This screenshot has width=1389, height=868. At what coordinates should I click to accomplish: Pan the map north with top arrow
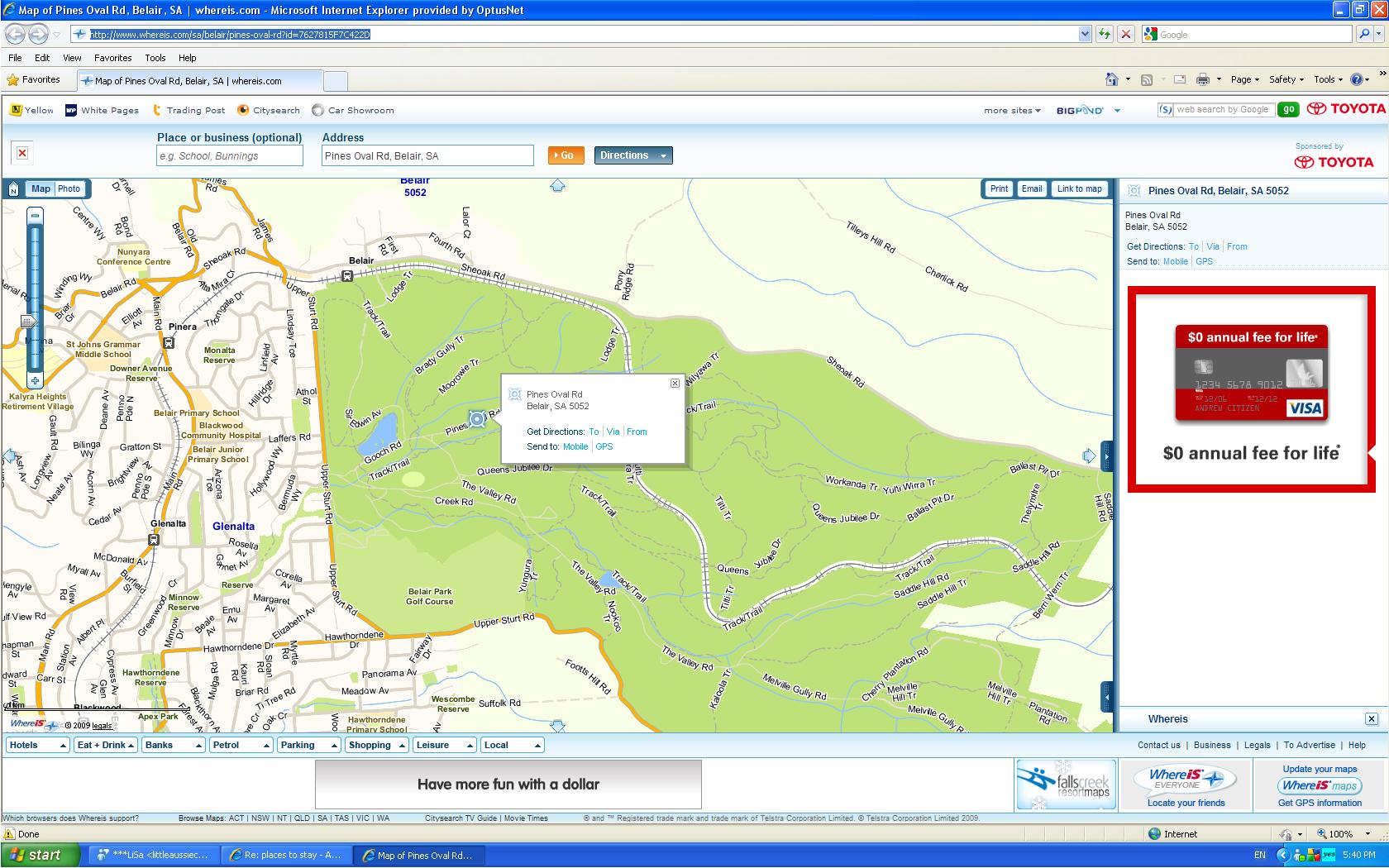point(557,186)
